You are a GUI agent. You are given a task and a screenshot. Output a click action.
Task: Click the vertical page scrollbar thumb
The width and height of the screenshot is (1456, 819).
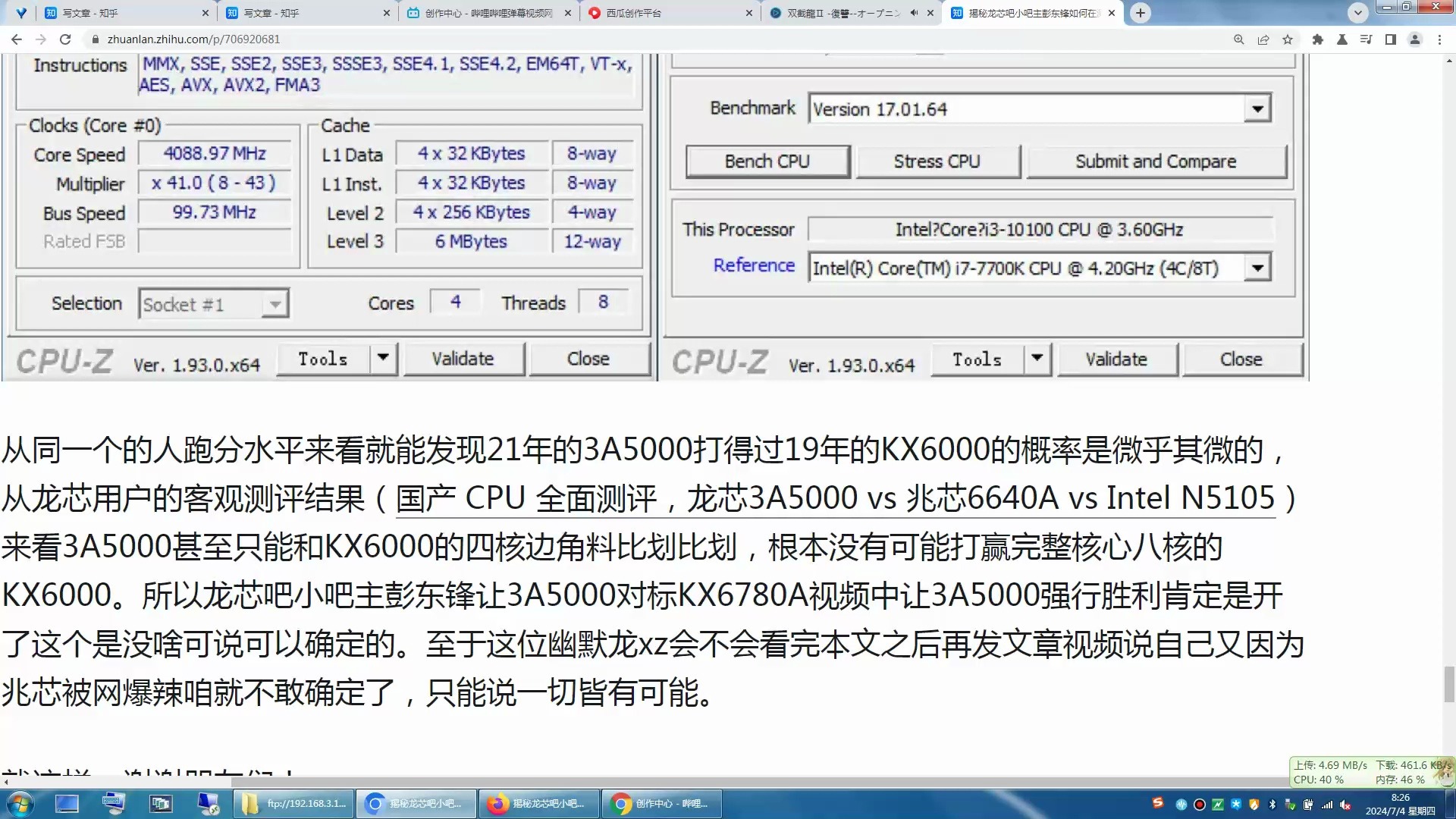click(1449, 685)
